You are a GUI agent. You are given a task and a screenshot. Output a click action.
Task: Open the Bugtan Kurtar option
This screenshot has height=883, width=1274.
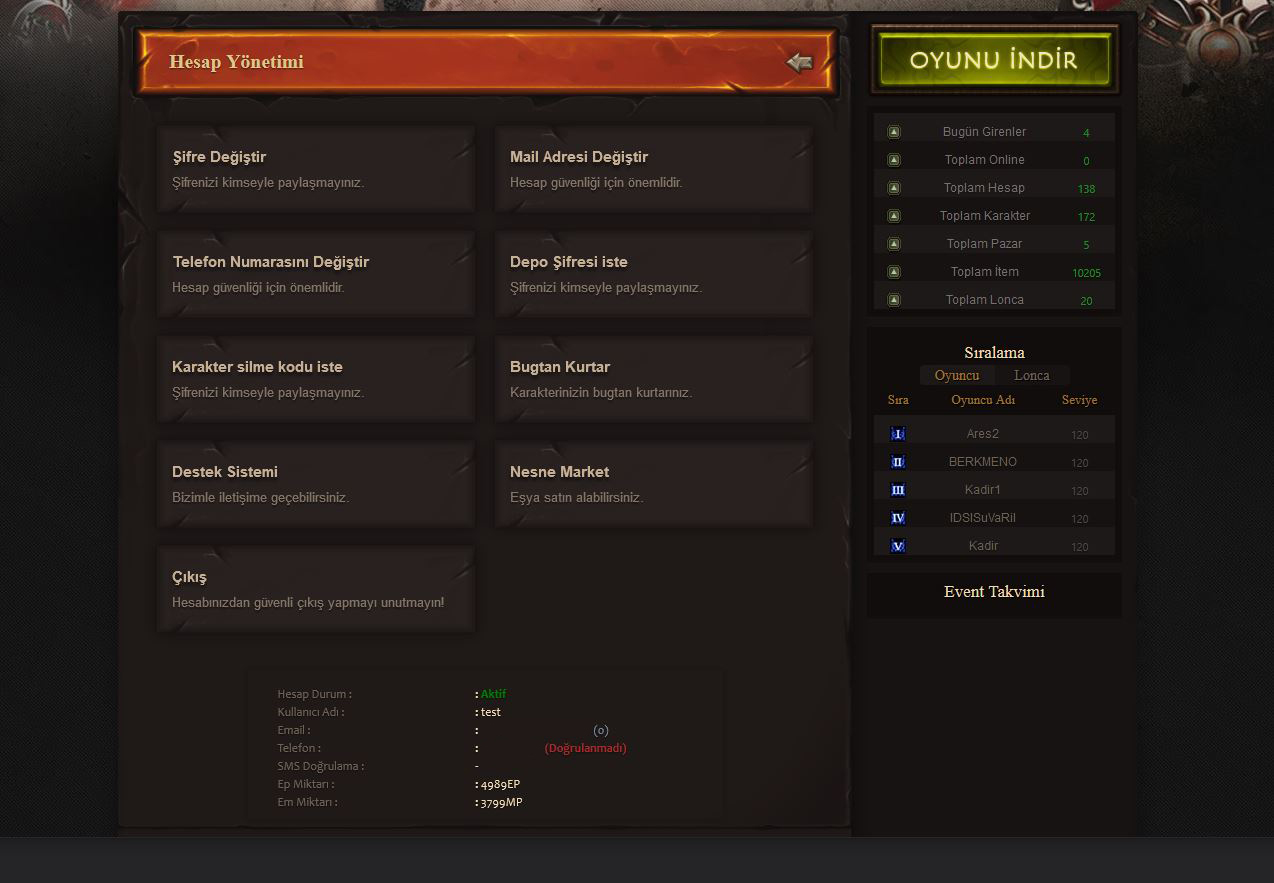tap(653, 379)
